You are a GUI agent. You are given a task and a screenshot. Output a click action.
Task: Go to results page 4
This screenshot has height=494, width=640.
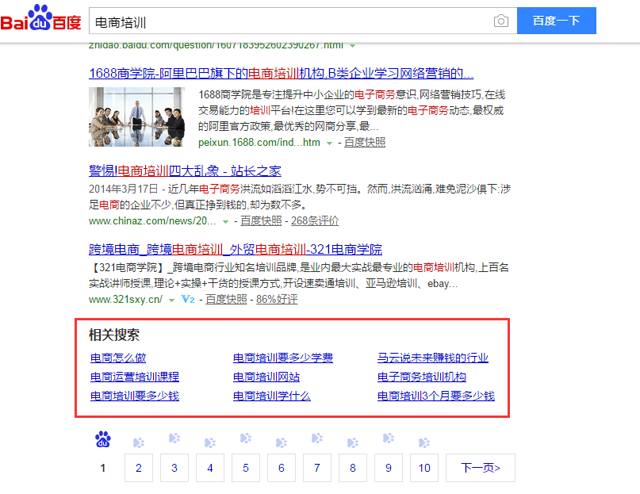[210, 467]
